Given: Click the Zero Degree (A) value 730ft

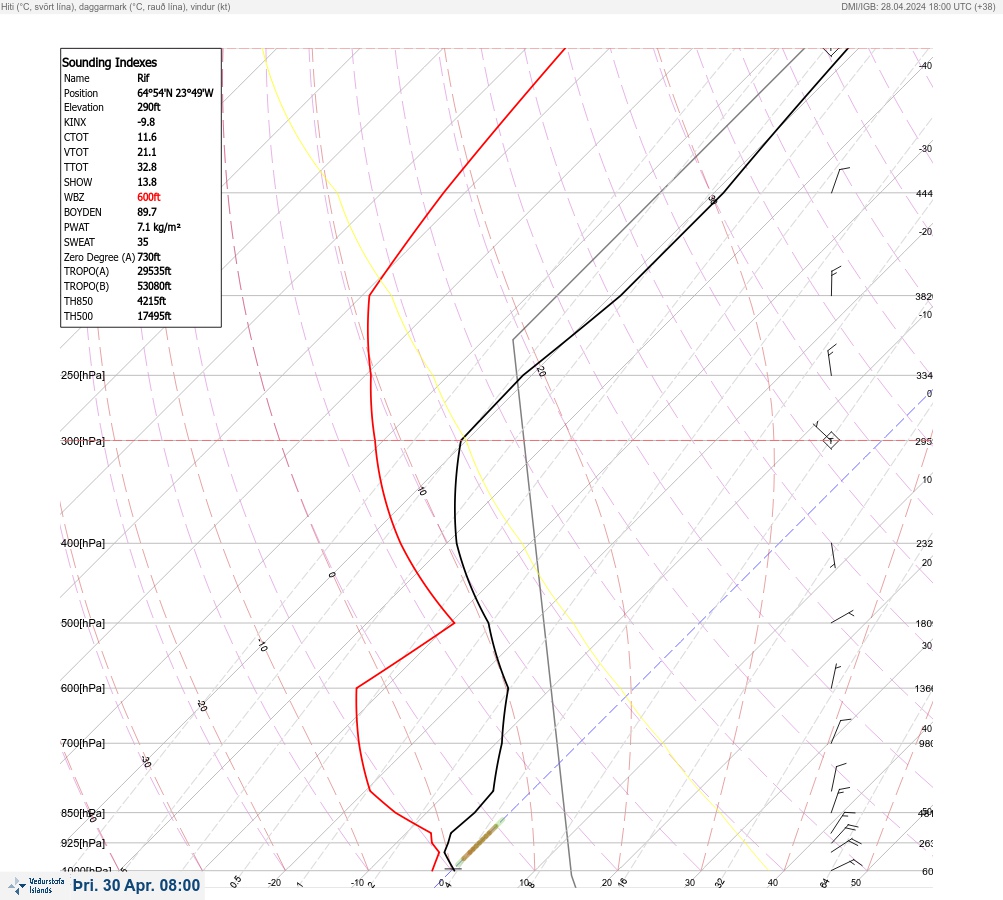Looking at the screenshot, I should 148,257.
